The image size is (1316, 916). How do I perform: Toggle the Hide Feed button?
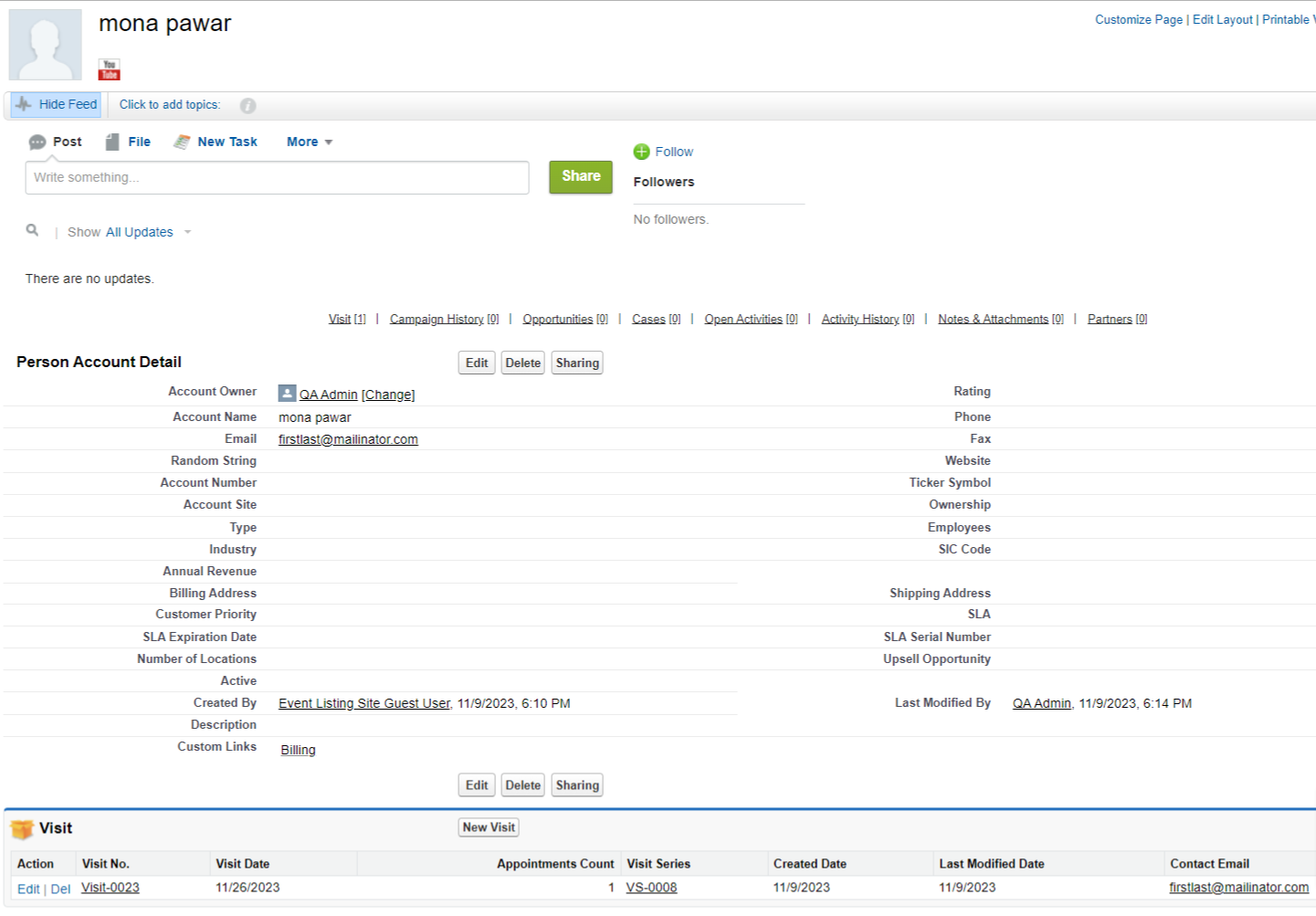click(x=57, y=105)
